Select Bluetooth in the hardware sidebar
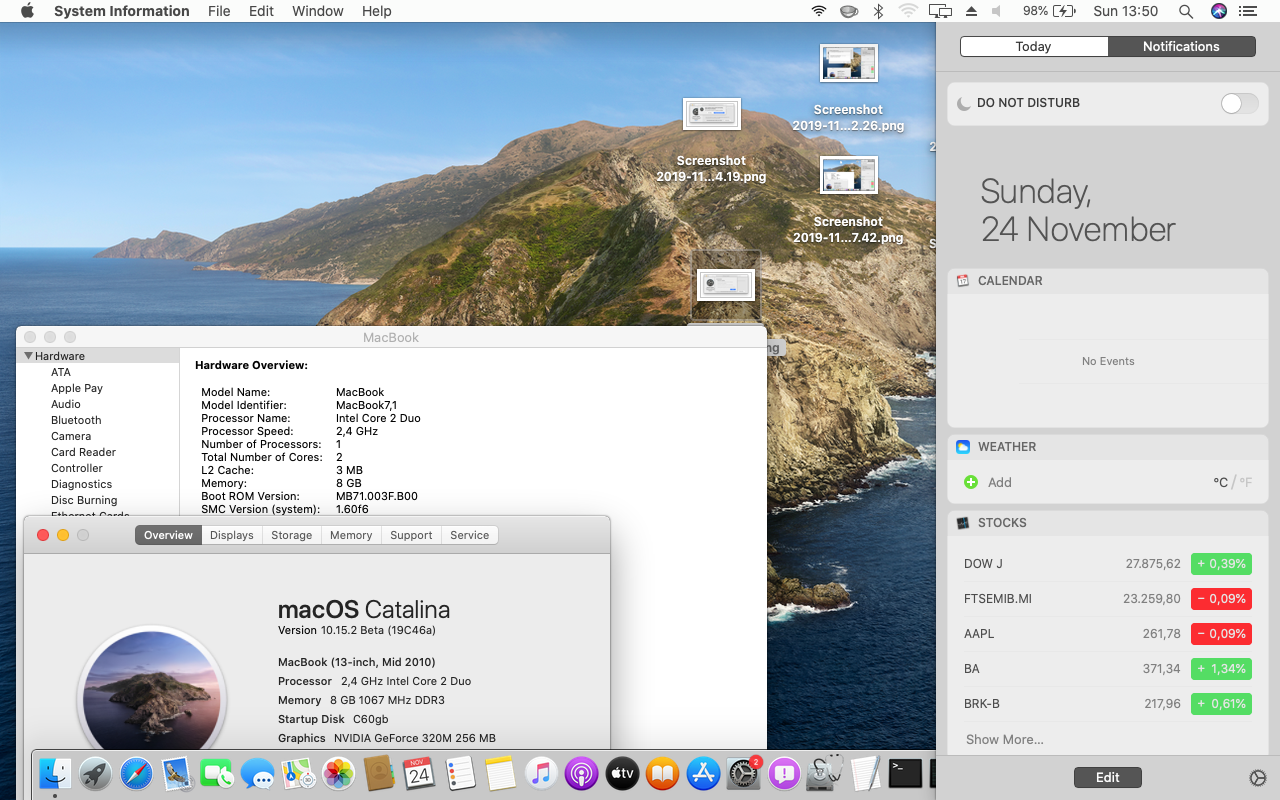Image resolution: width=1280 pixels, height=800 pixels. pyautogui.click(x=76, y=420)
